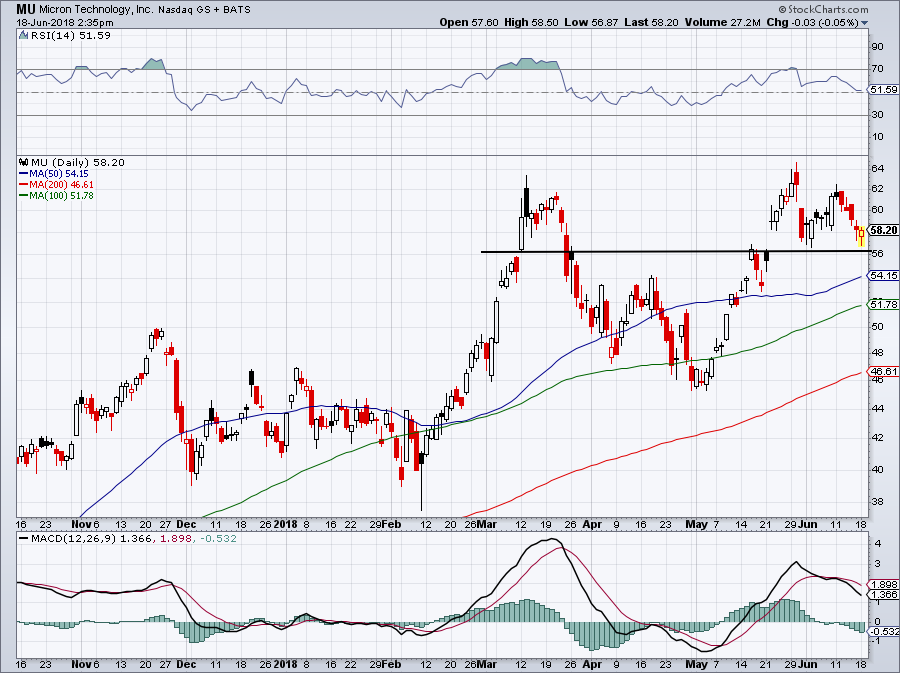
Task: Click the MA(200) 46.61 legend text
Action: pos(61,185)
